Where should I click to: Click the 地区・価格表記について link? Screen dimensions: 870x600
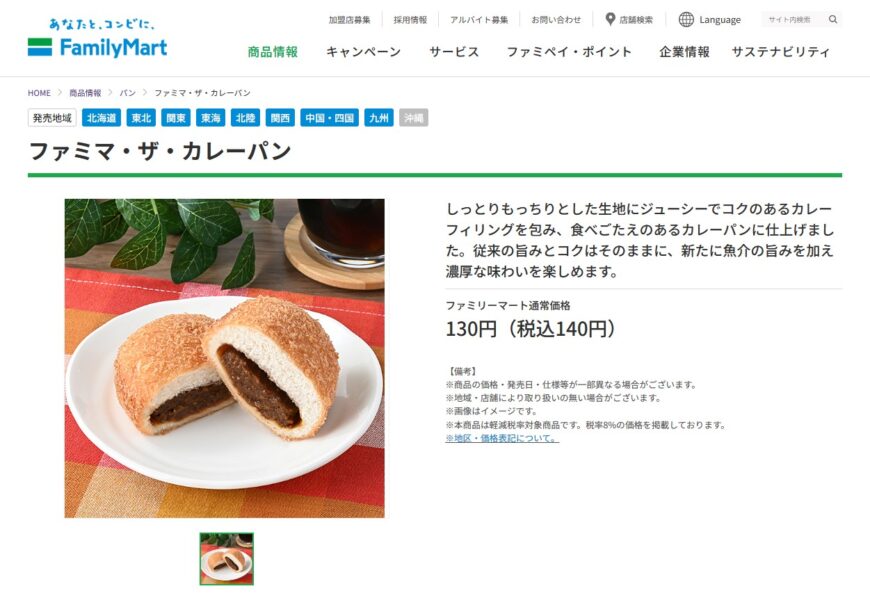click(x=502, y=438)
